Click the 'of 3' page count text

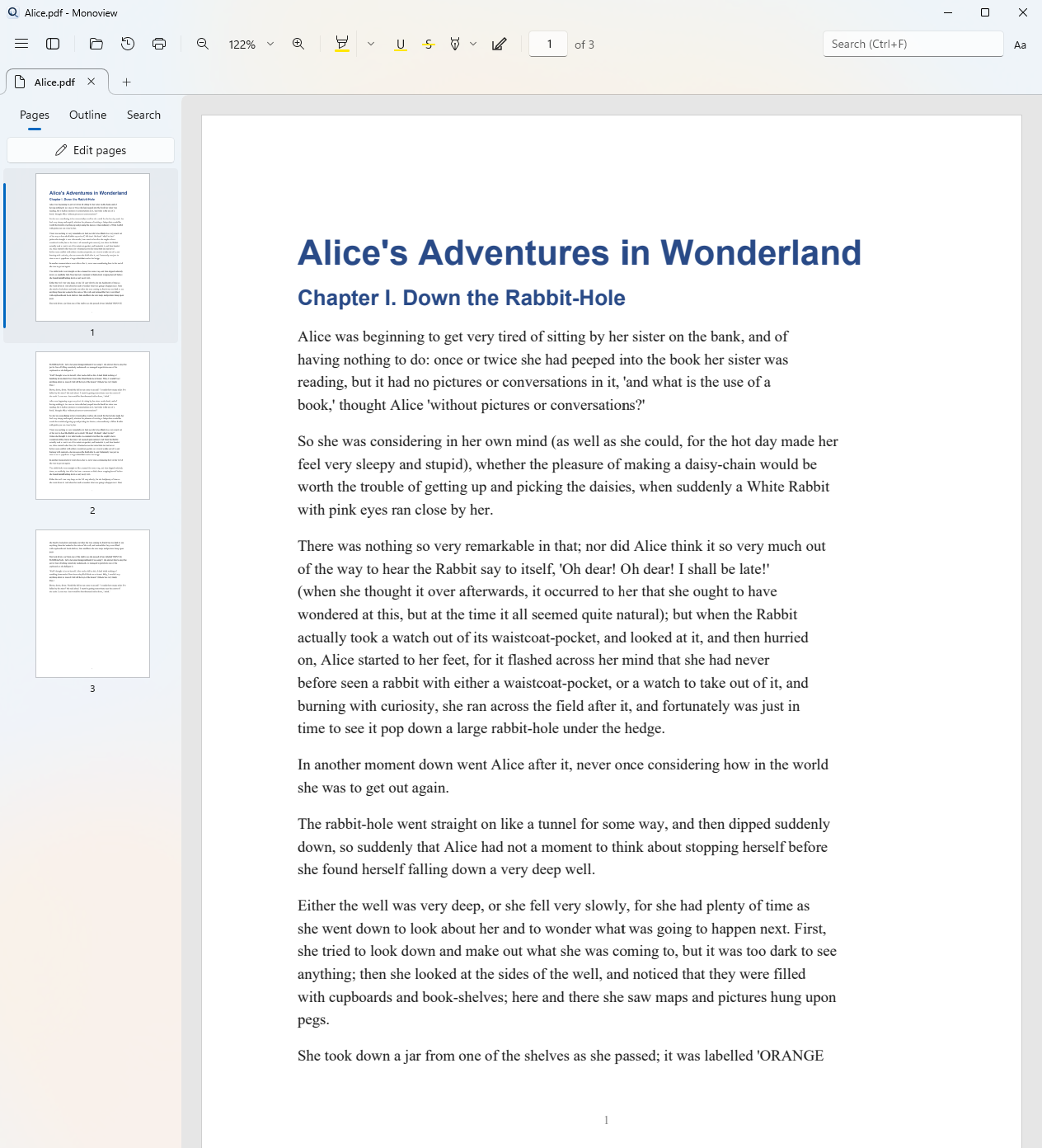584,45
